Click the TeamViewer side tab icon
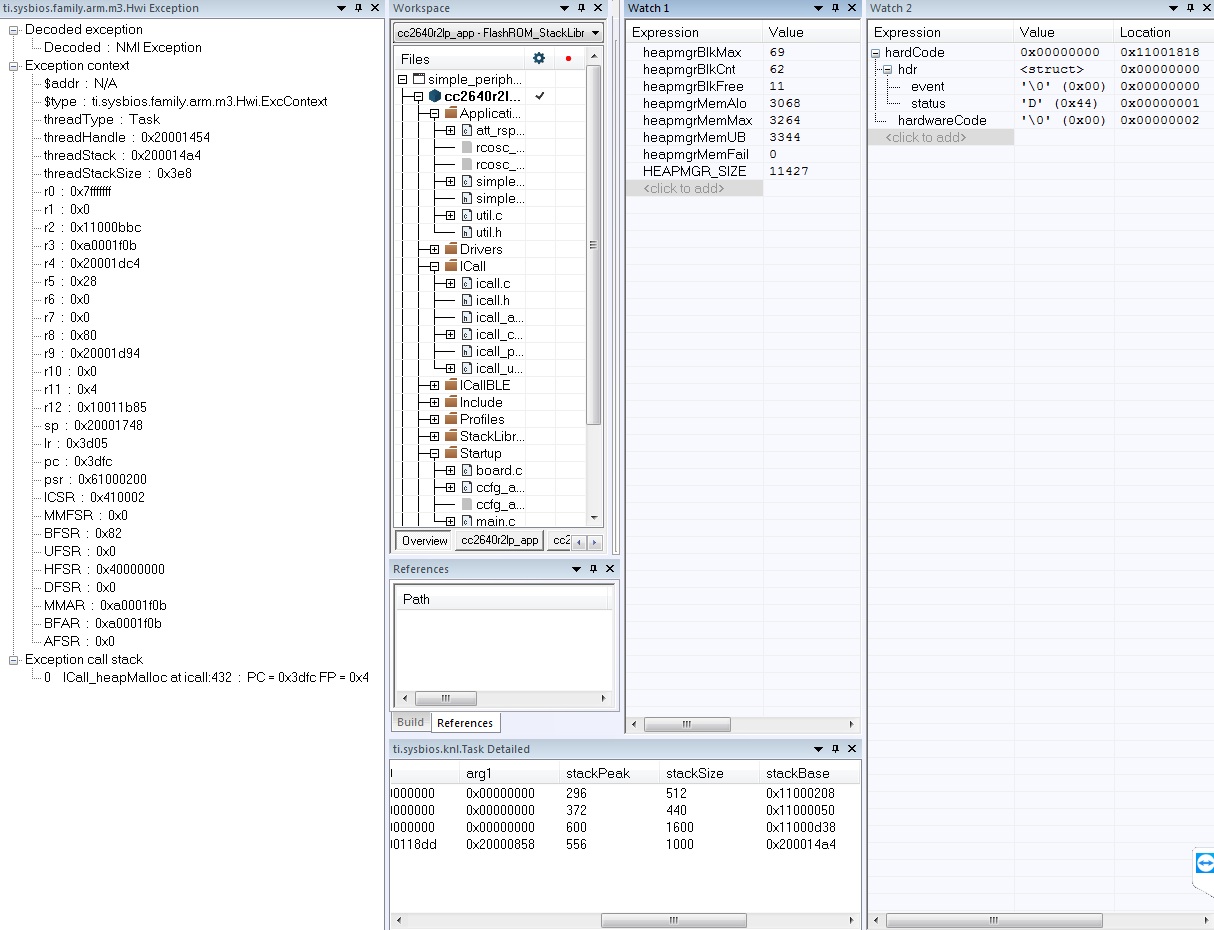1214x930 pixels. click(x=1204, y=863)
